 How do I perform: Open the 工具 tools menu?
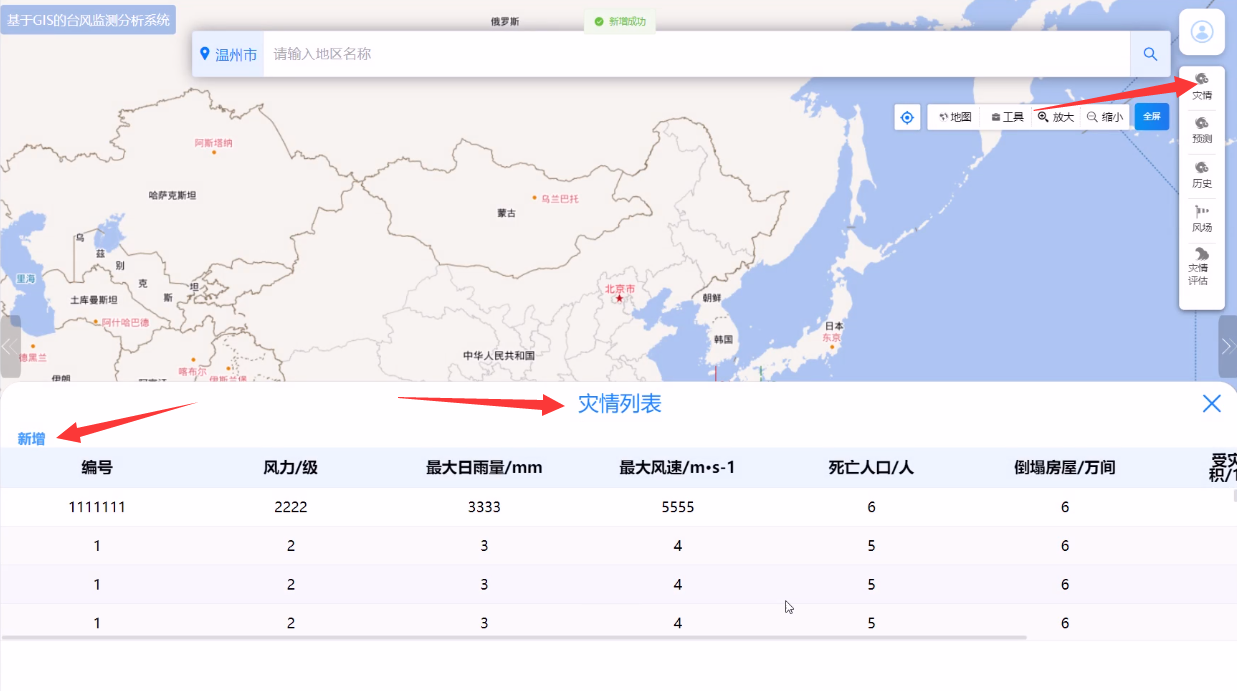1007,117
